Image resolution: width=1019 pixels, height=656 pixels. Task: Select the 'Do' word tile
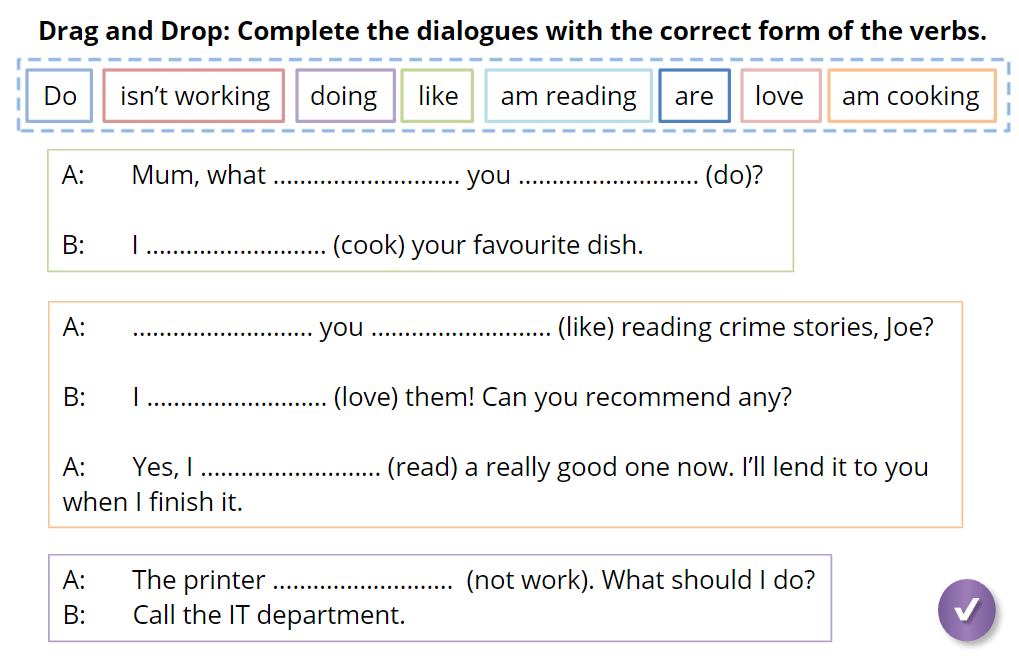60,96
